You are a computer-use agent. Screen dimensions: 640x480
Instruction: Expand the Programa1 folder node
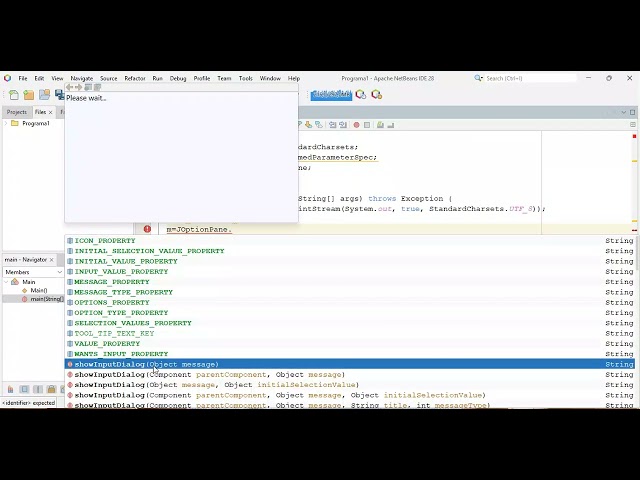pos(6,123)
